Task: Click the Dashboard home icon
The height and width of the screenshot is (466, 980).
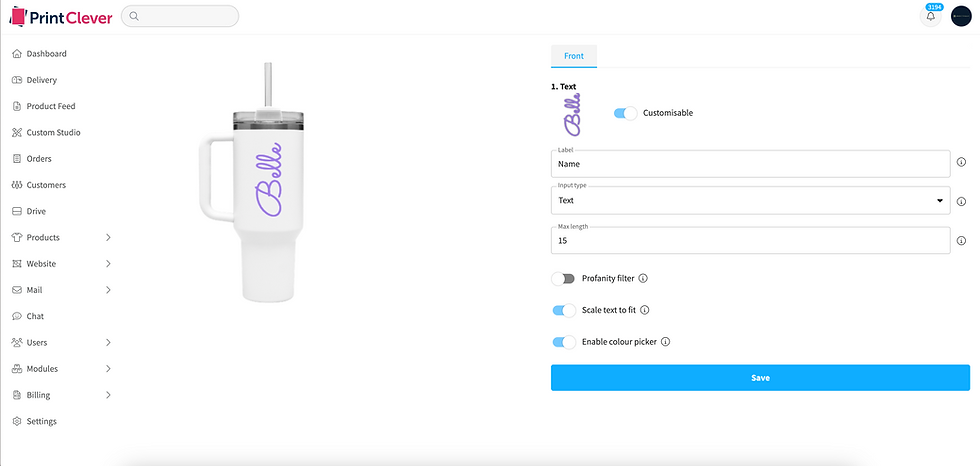Action: coord(17,54)
